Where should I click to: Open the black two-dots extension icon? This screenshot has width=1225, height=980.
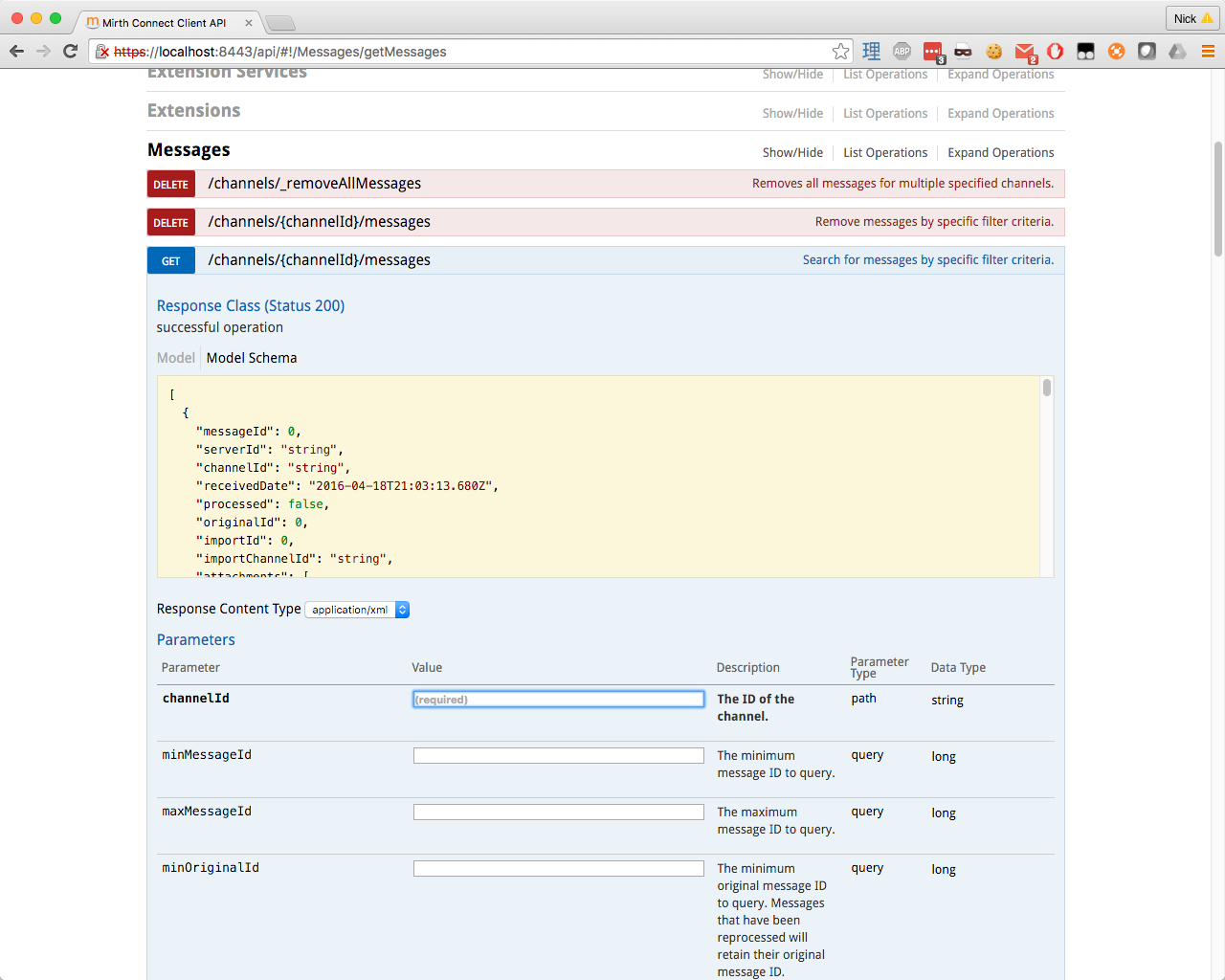click(1085, 52)
